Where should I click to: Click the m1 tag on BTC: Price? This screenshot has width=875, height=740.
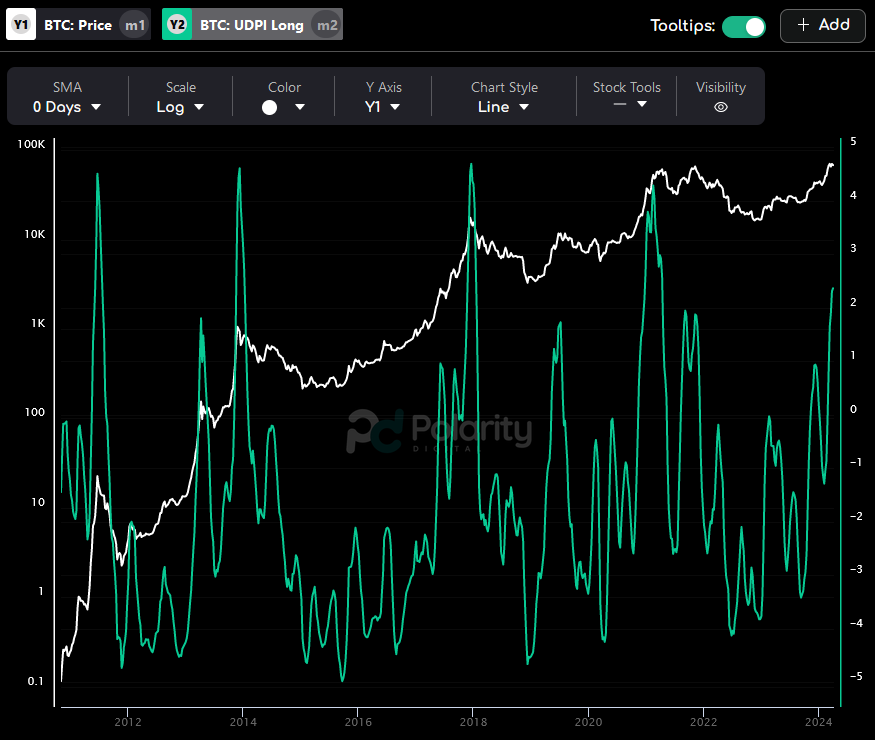[x=133, y=23]
